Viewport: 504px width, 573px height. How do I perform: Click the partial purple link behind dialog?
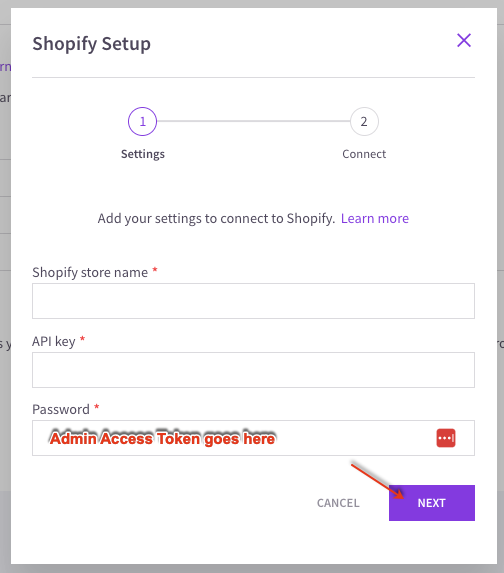[5, 67]
